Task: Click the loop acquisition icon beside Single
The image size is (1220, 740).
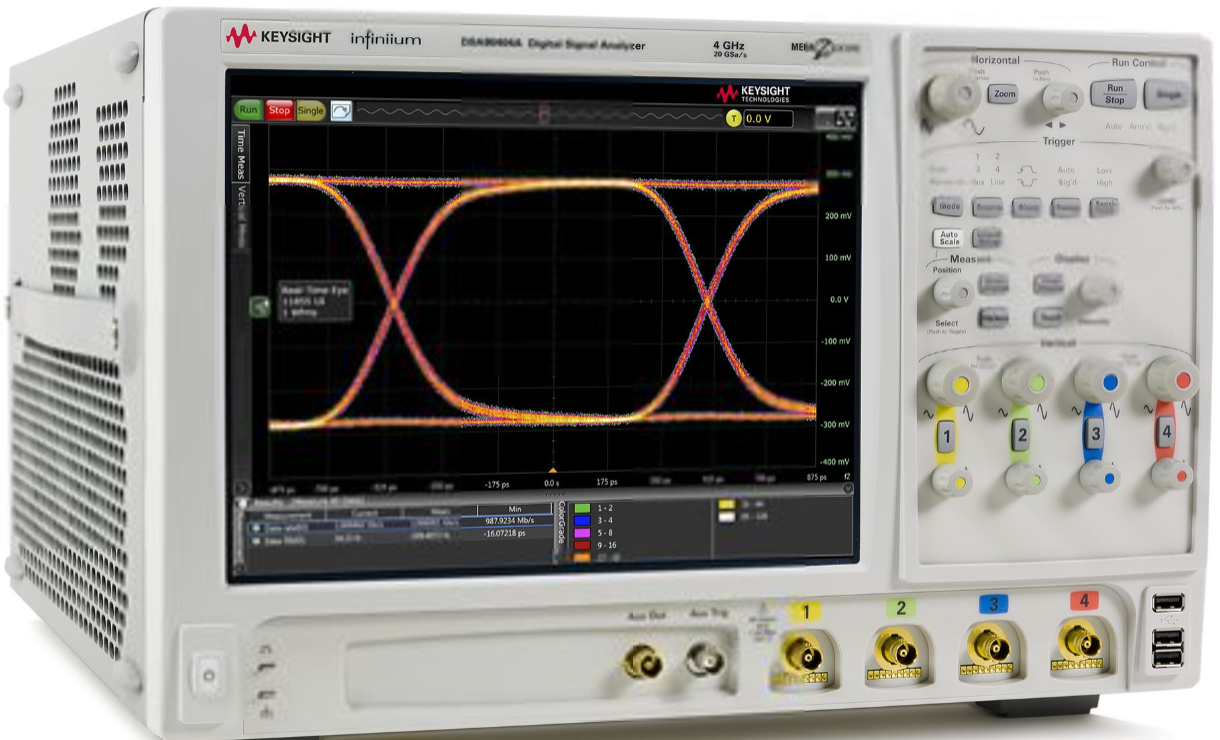Action: pyautogui.click(x=340, y=112)
